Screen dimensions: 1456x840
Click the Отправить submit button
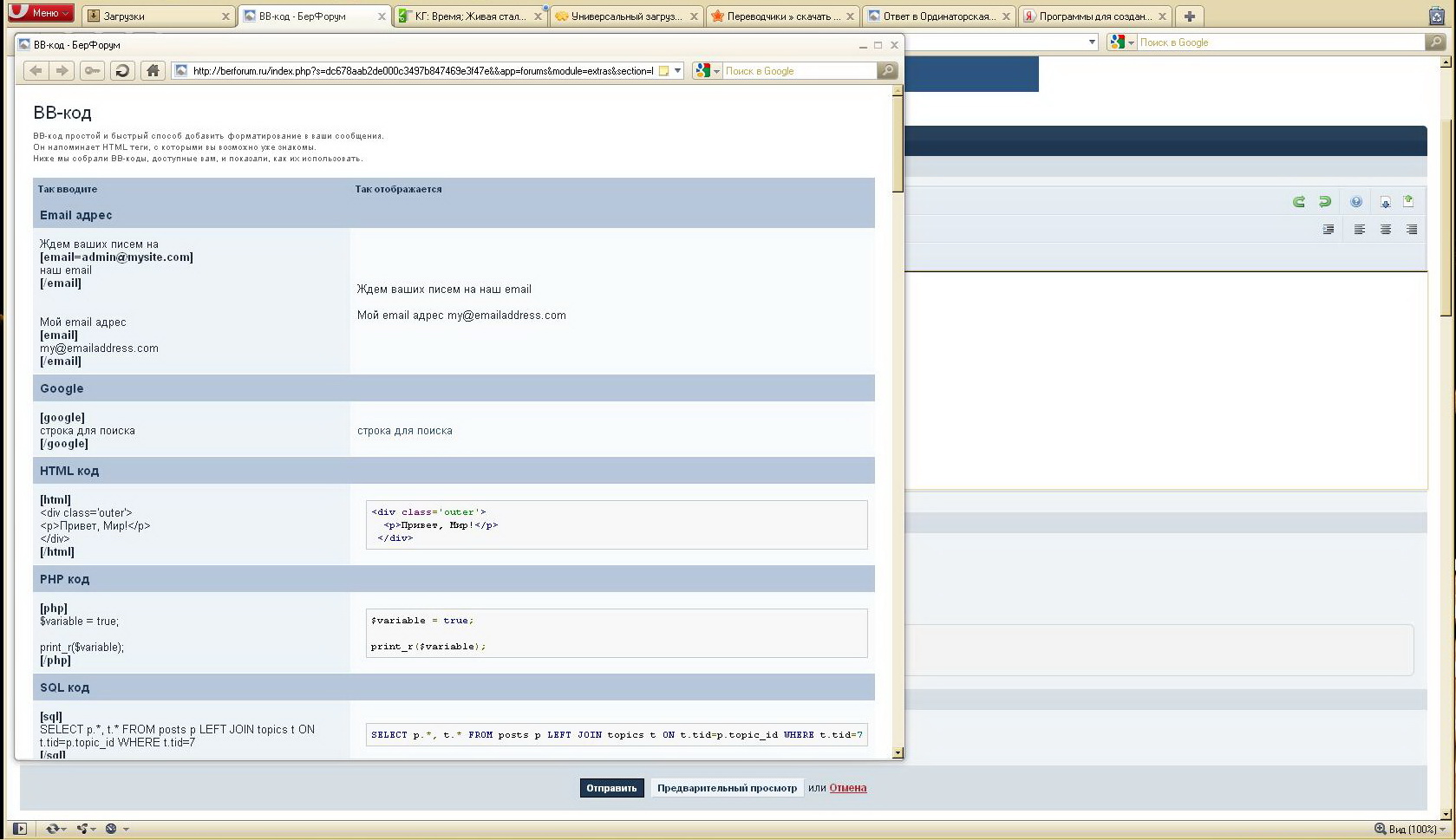[x=611, y=788]
